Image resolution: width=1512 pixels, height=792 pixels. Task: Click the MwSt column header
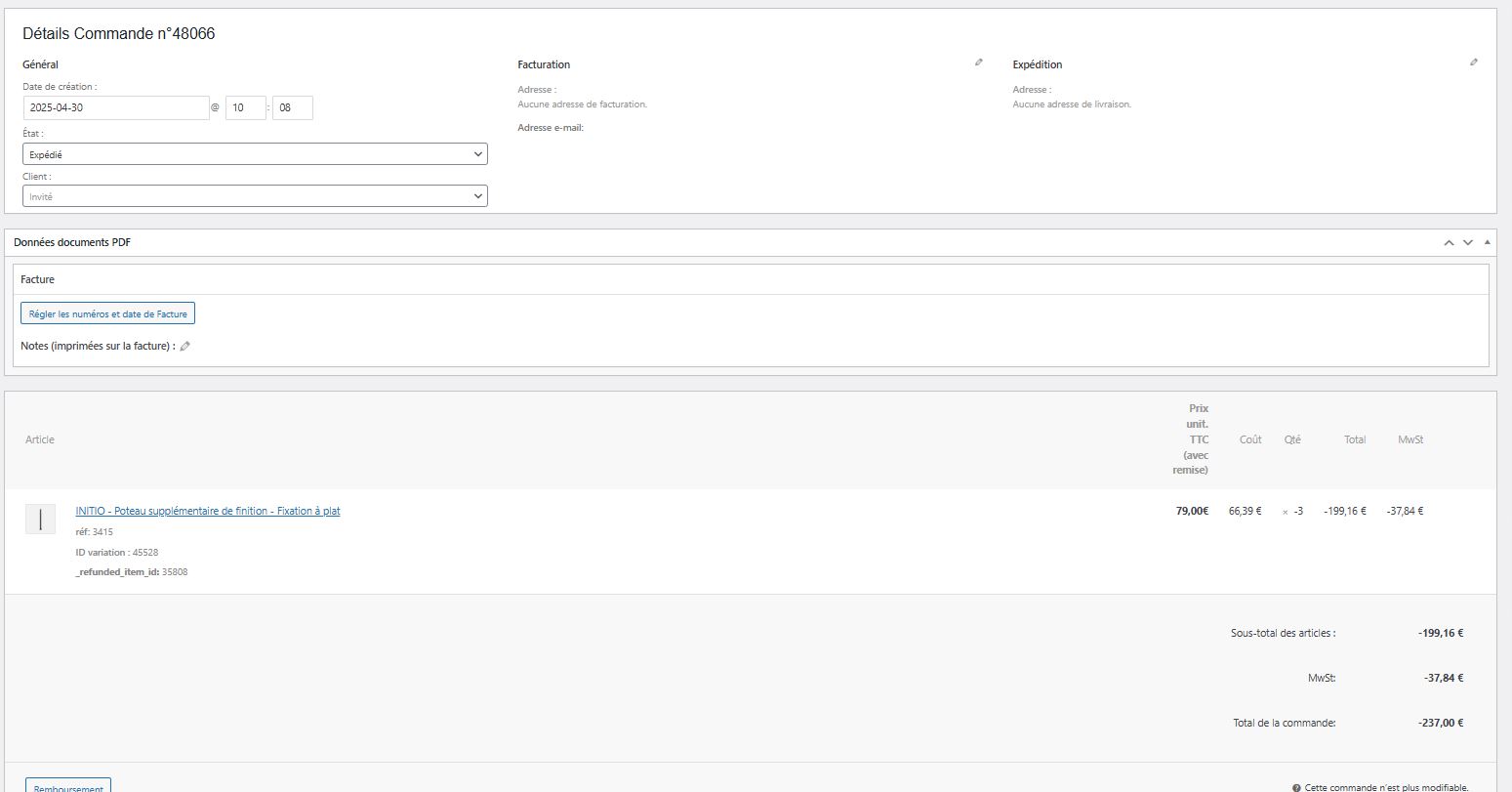point(1410,439)
